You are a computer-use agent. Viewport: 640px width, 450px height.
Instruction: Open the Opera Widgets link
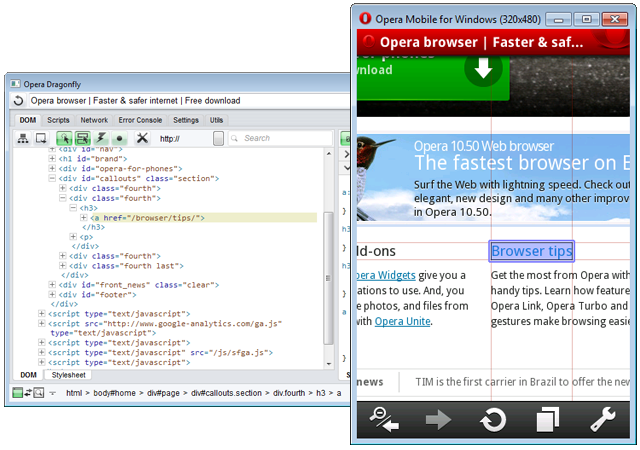click(386, 275)
